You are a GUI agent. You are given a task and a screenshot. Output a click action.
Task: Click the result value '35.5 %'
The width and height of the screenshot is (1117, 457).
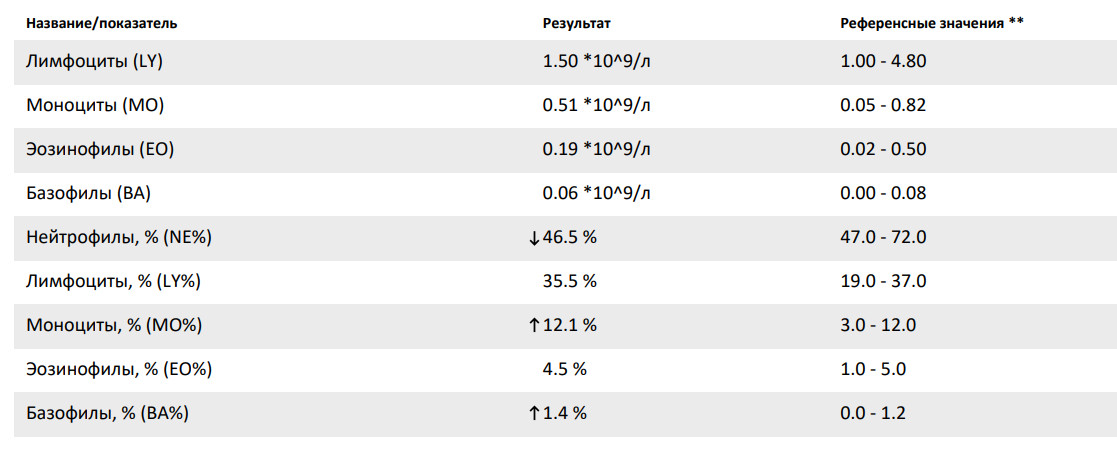pyautogui.click(x=569, y=281)
